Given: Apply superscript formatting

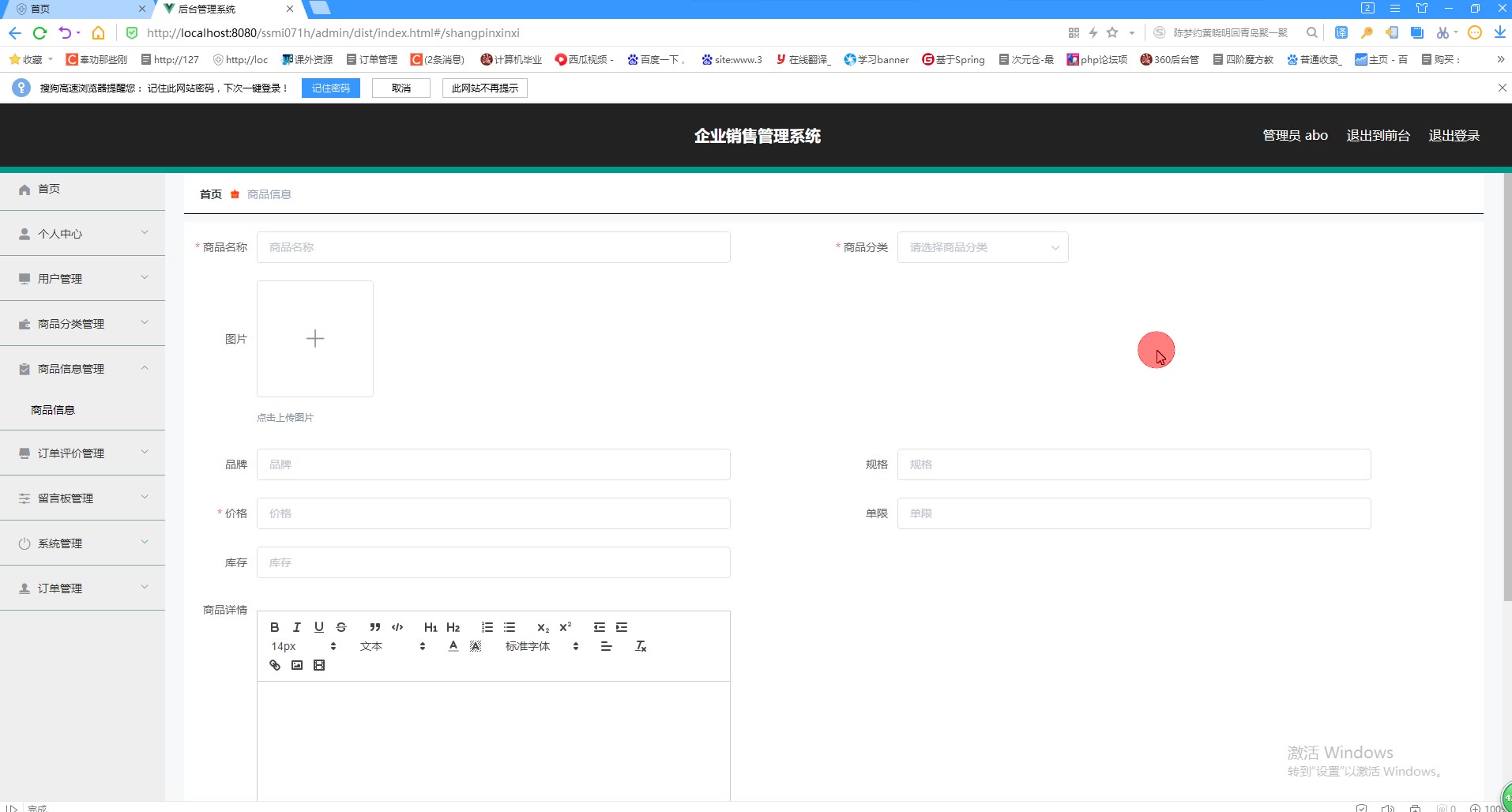Looking at the screenshot, I should (565, 627).
